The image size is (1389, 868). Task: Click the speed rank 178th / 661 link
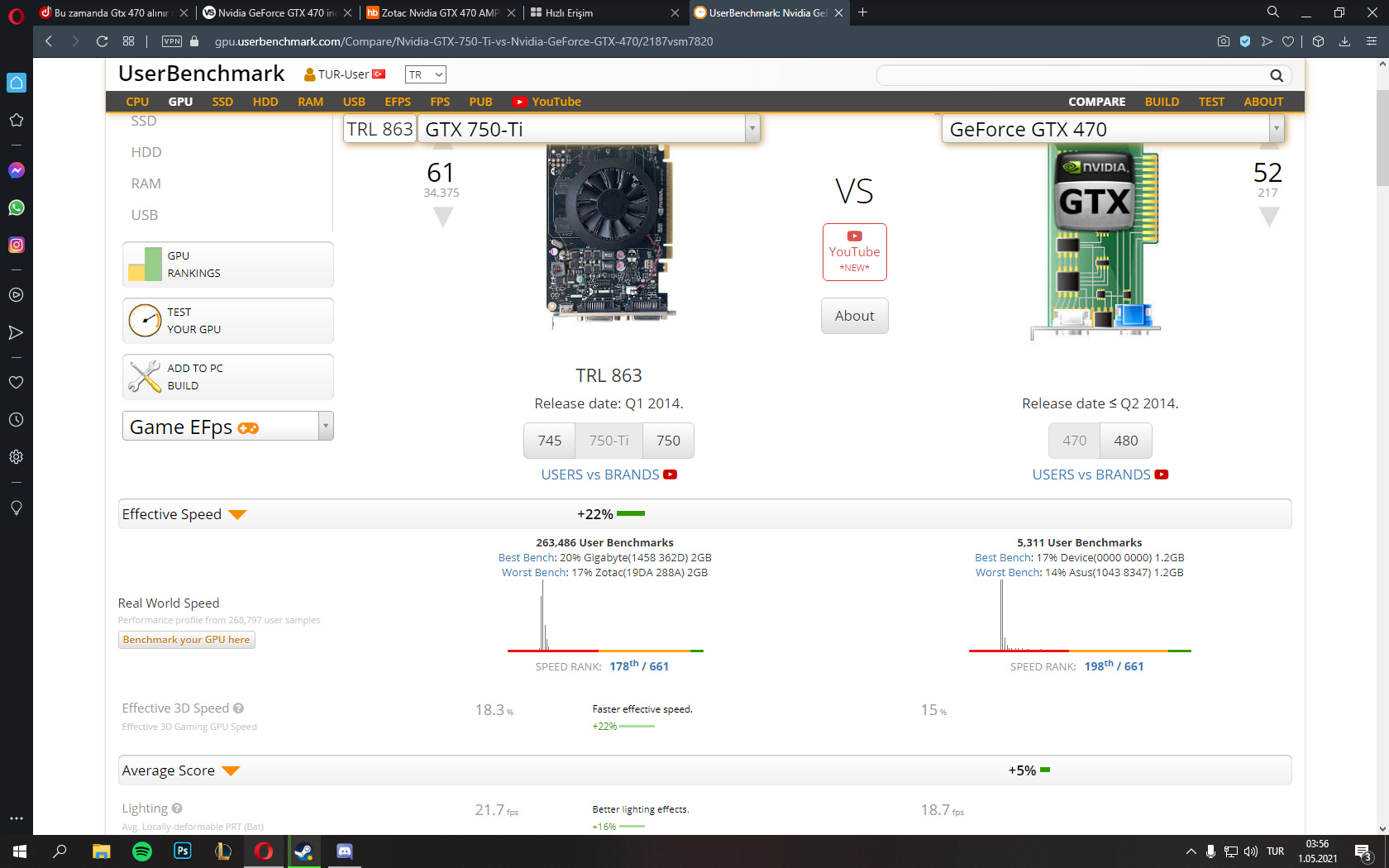pyautogui.click(x=638, y=666)
